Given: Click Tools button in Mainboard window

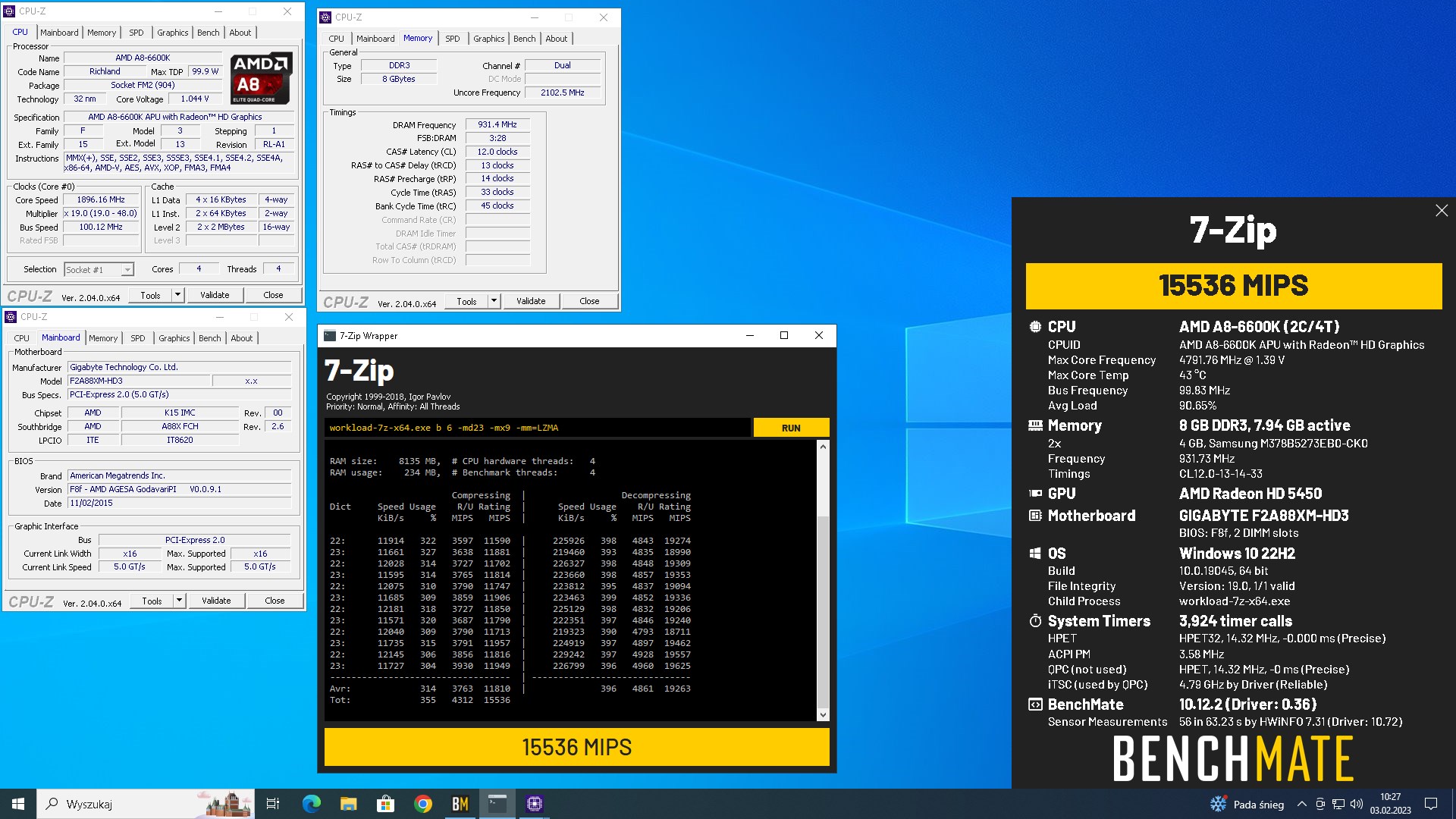Looking at the screenshot, I should (x=152, y=601).
